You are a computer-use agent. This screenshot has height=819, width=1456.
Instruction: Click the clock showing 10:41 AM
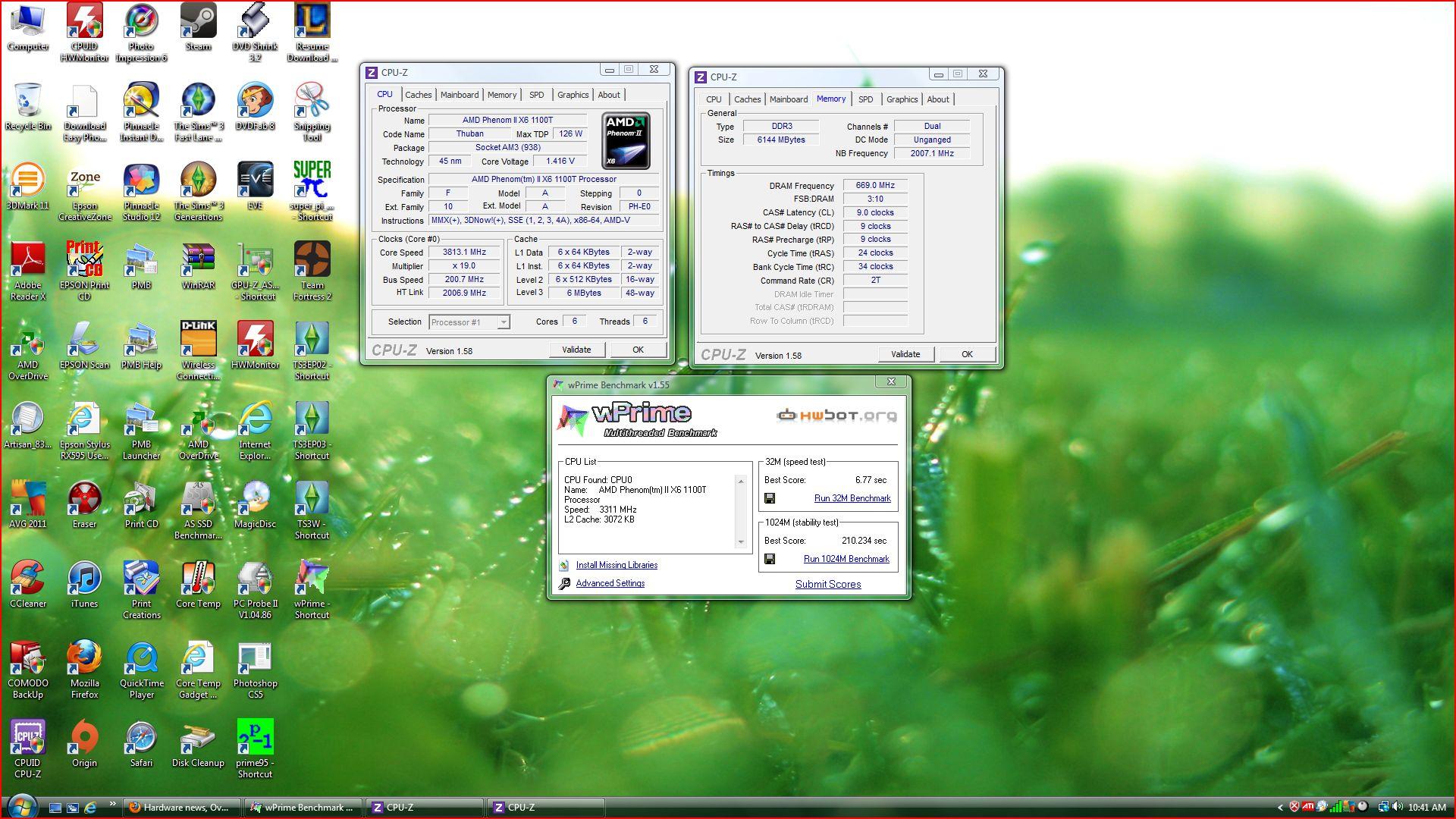[1426, 808]
